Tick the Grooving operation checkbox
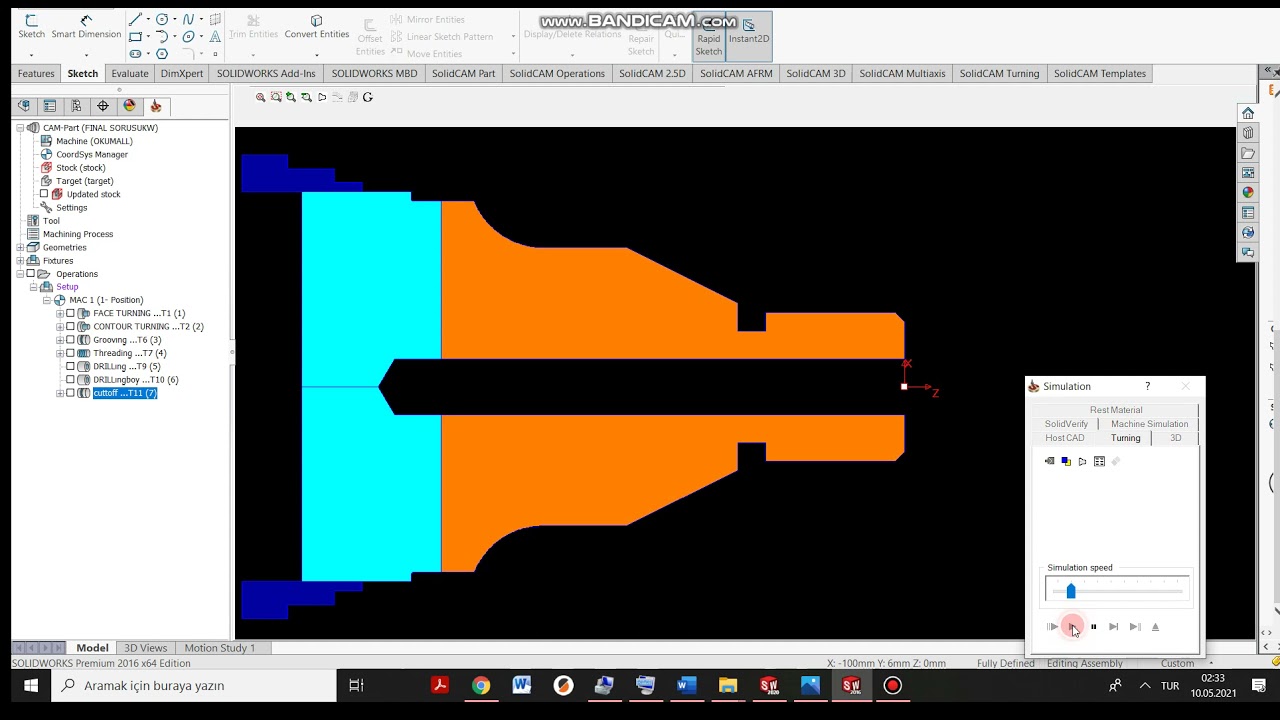This screenshot has height=720, width=1280. coord(70,340)
